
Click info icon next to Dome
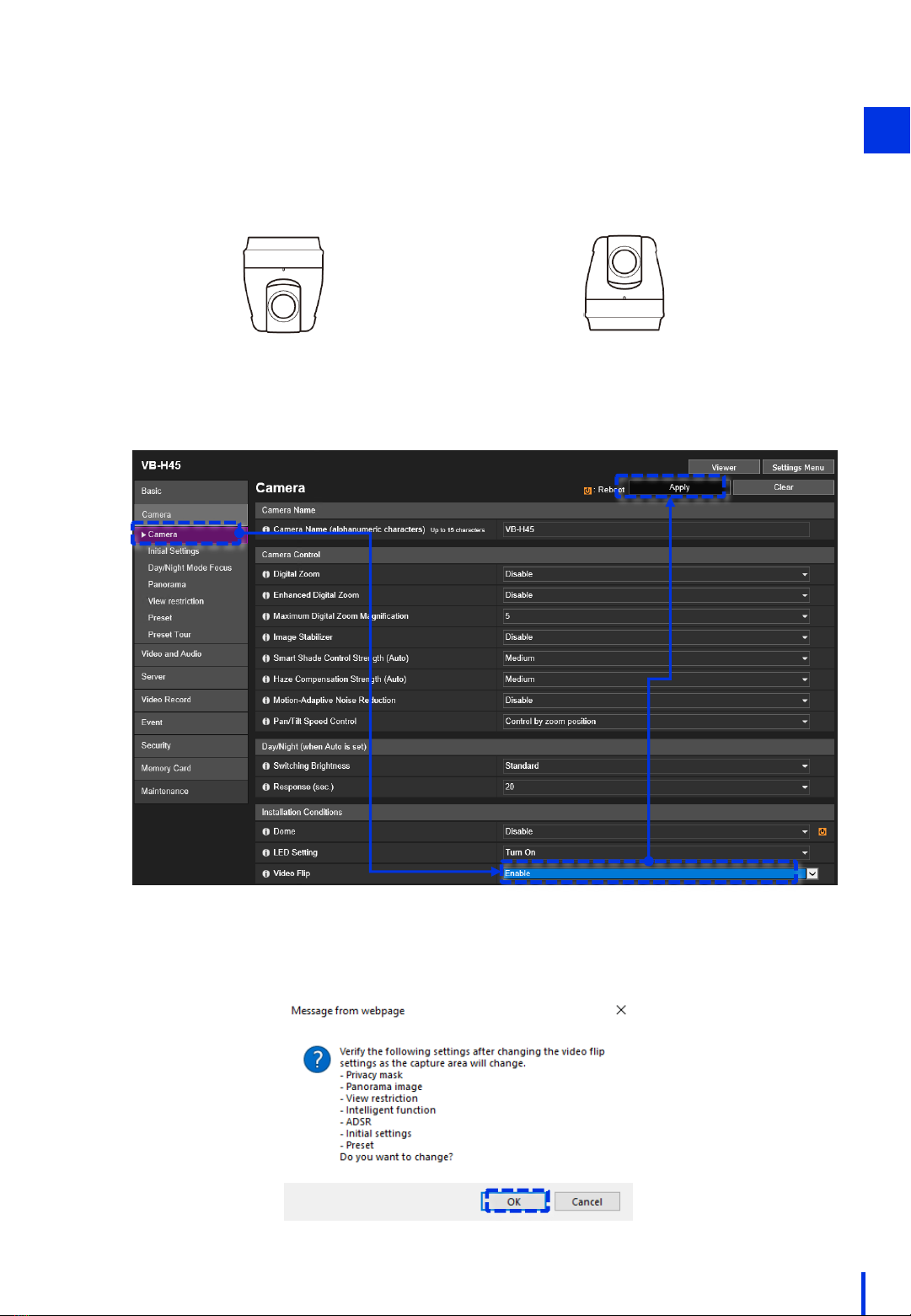coord(266,832)
